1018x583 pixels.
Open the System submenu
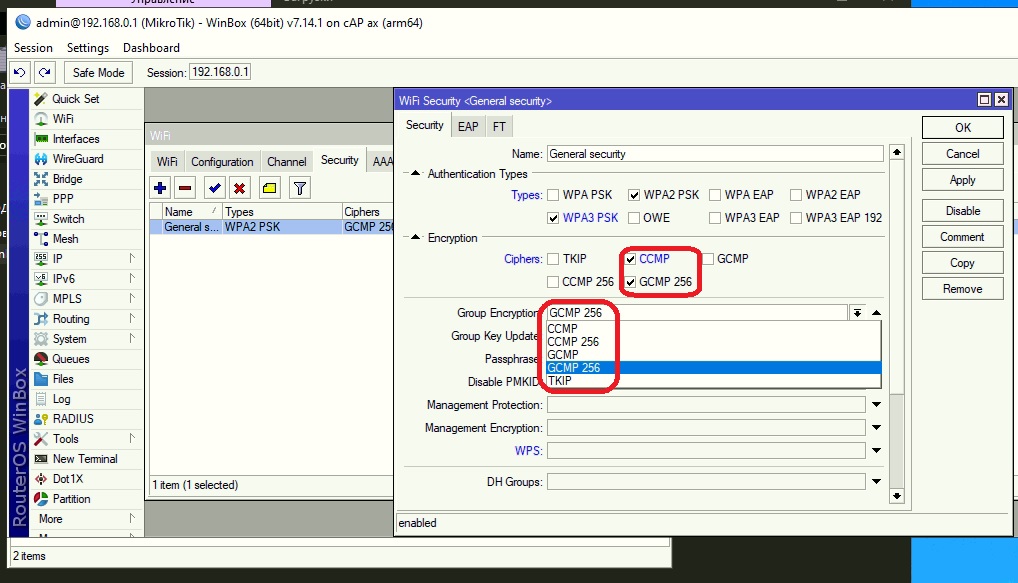click(69, 339)
